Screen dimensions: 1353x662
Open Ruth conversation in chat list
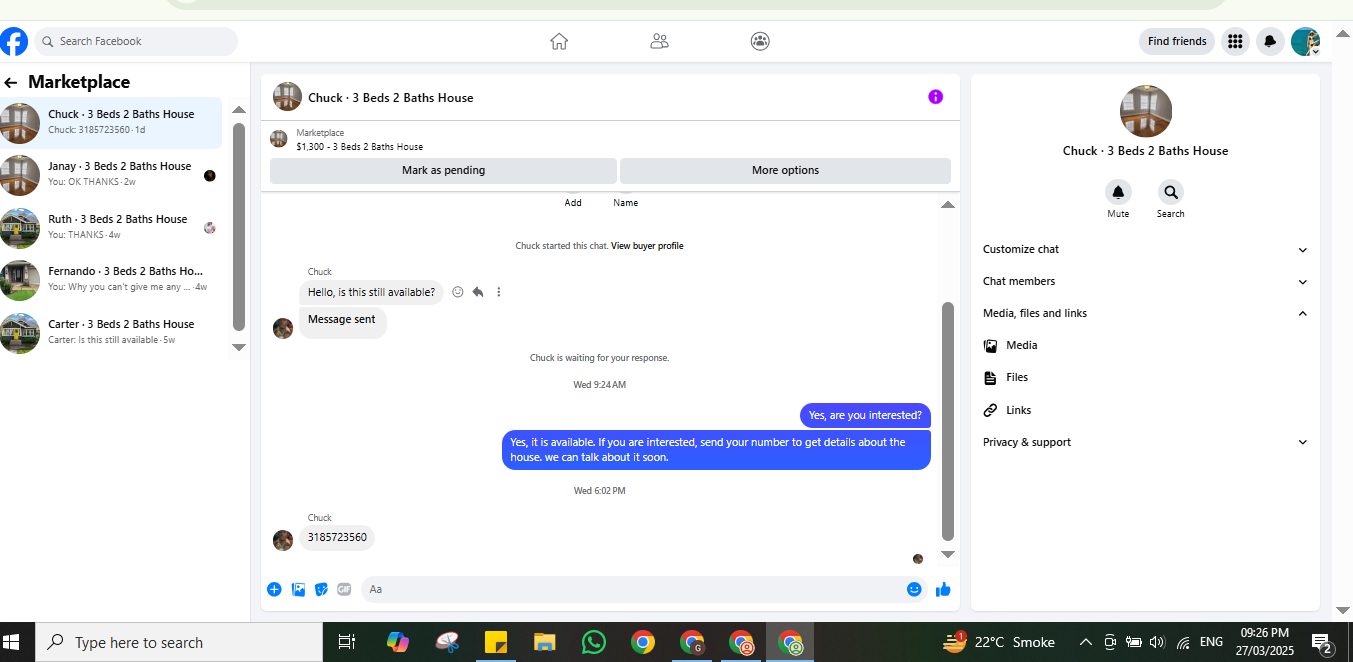[x=111, y=227]
